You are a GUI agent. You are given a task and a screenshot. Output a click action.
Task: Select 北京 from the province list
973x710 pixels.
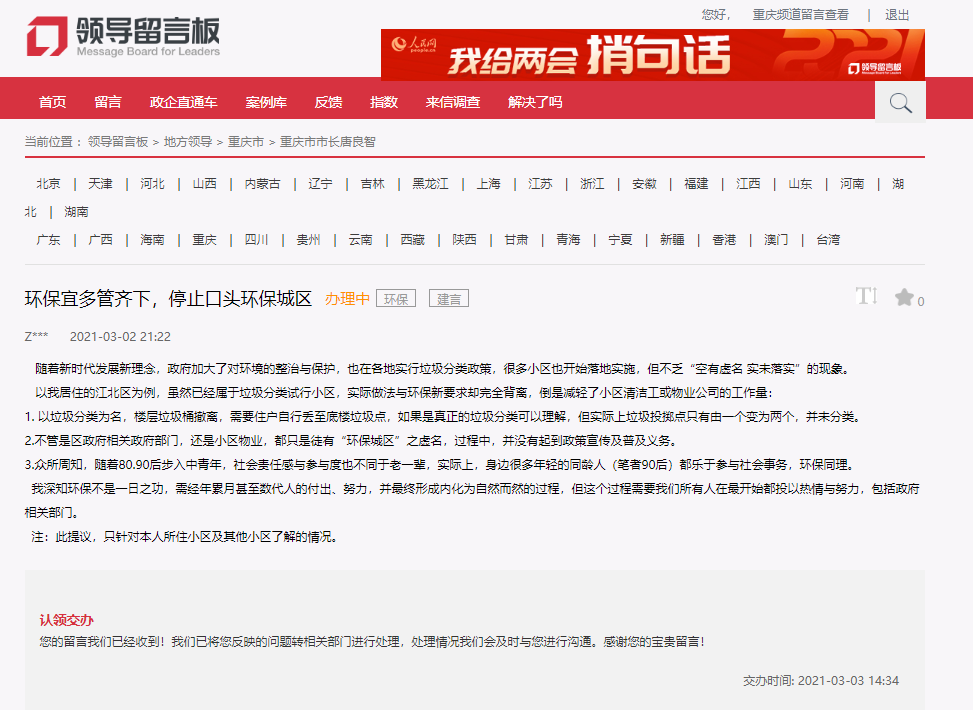[48, 184]
